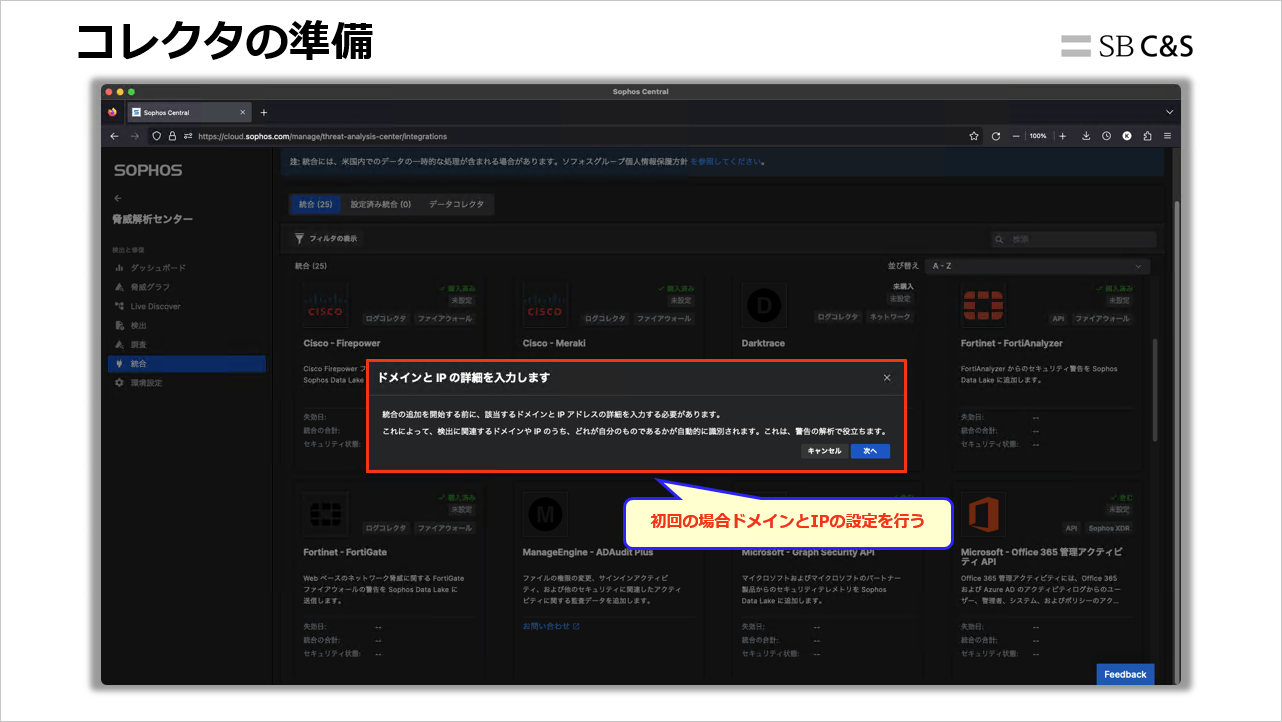The width and height of the screenshot is (1282, 722).
Task: Bookmark this page with the star icon
Action: click(x=974, y=136)
